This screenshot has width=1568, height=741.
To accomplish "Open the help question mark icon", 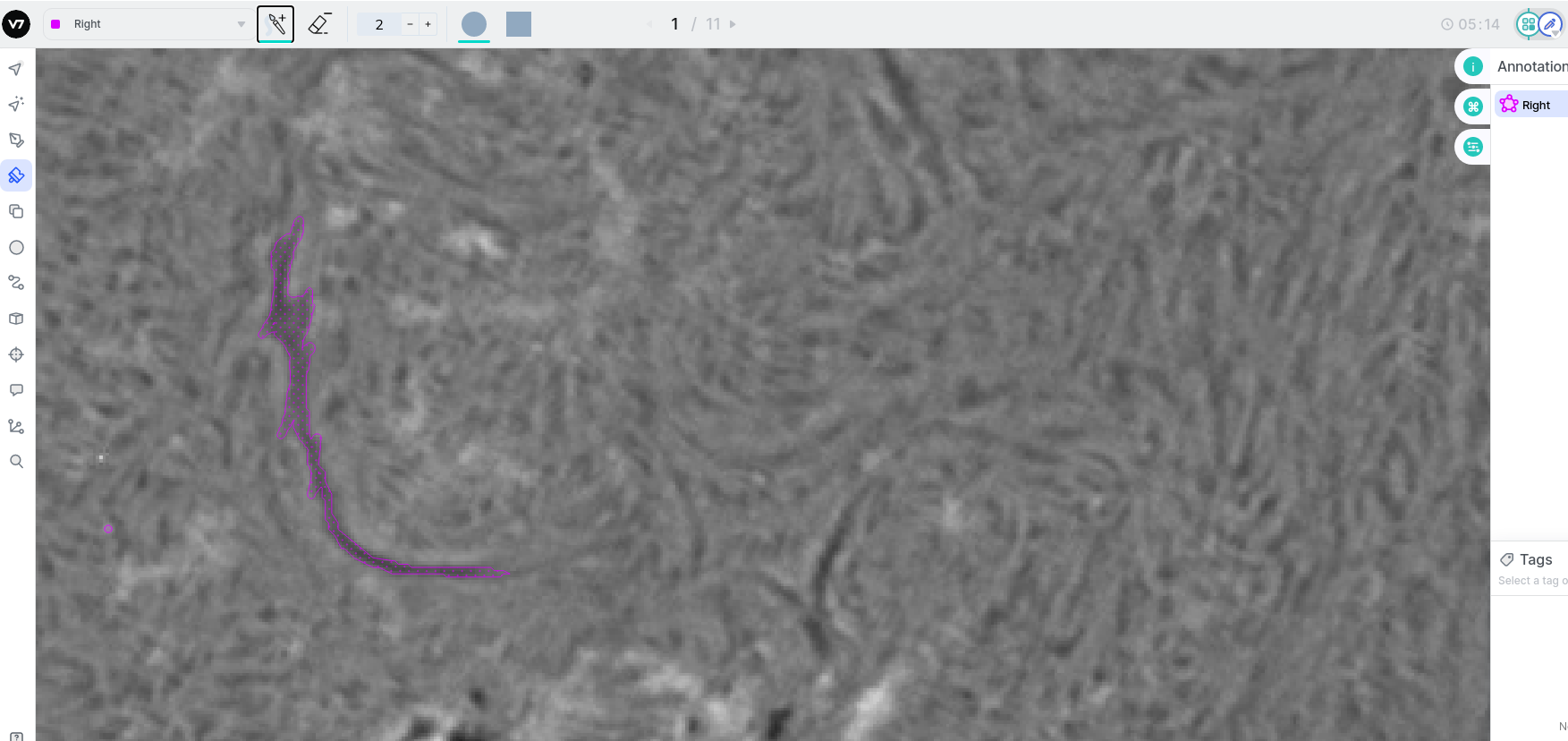I will pyautogui.click(x=16, y=737).
